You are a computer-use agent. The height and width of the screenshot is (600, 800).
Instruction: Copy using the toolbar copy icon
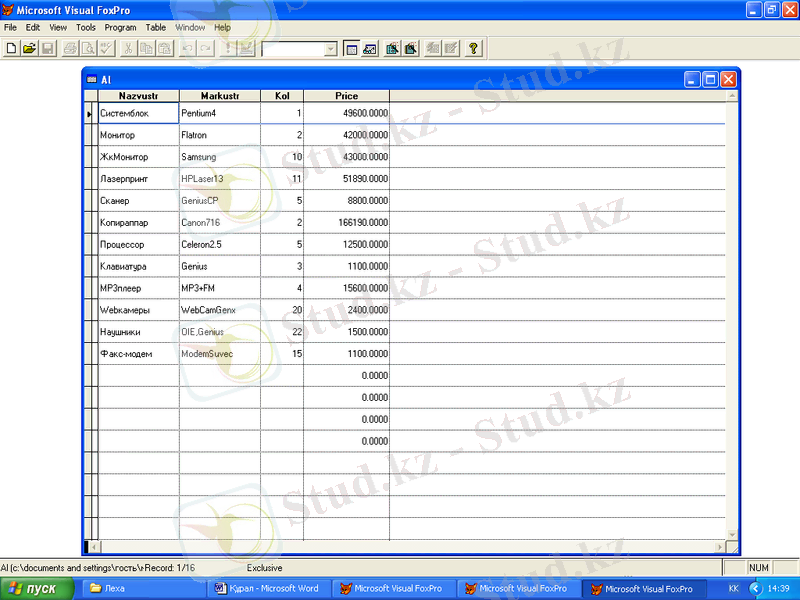pyautogui.click(x=146, y=48)
